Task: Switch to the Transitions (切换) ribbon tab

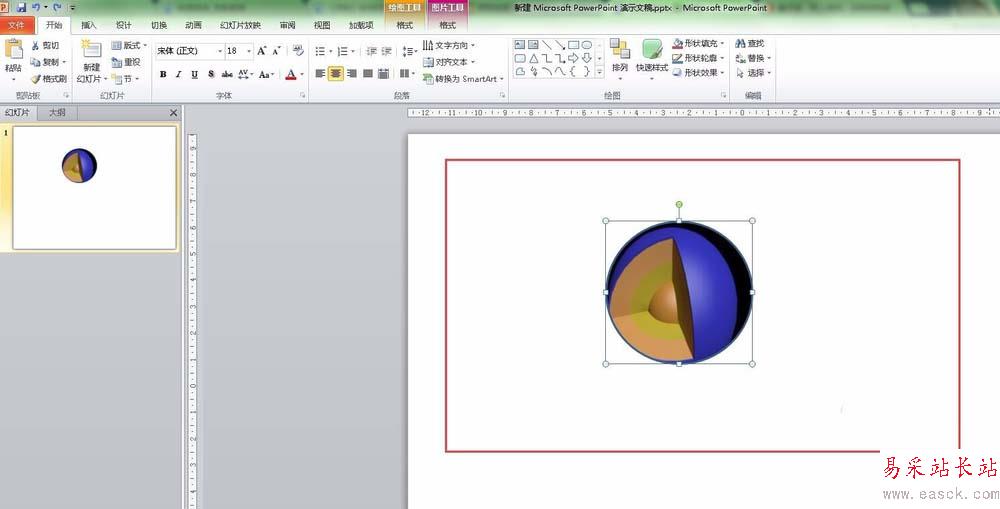Action: point(159,25)
